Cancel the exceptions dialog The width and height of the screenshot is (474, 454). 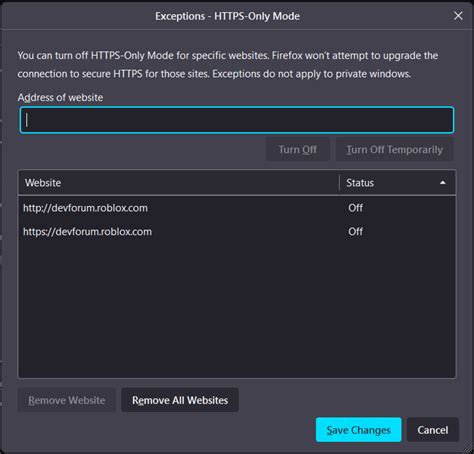point(433,430)
